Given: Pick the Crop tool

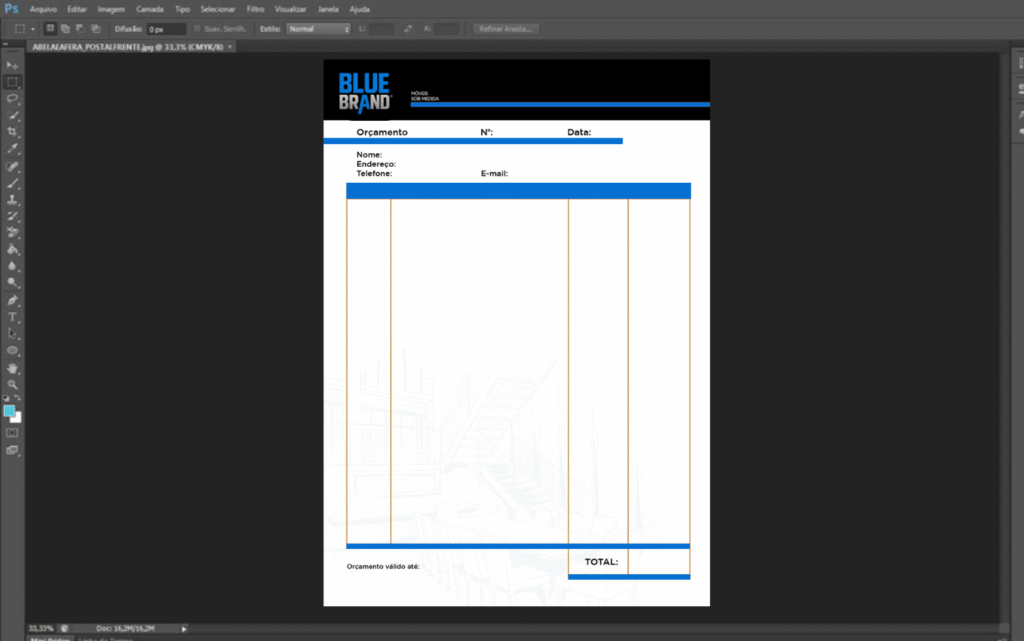Looking at the screenshot, I should click(13, 132).
